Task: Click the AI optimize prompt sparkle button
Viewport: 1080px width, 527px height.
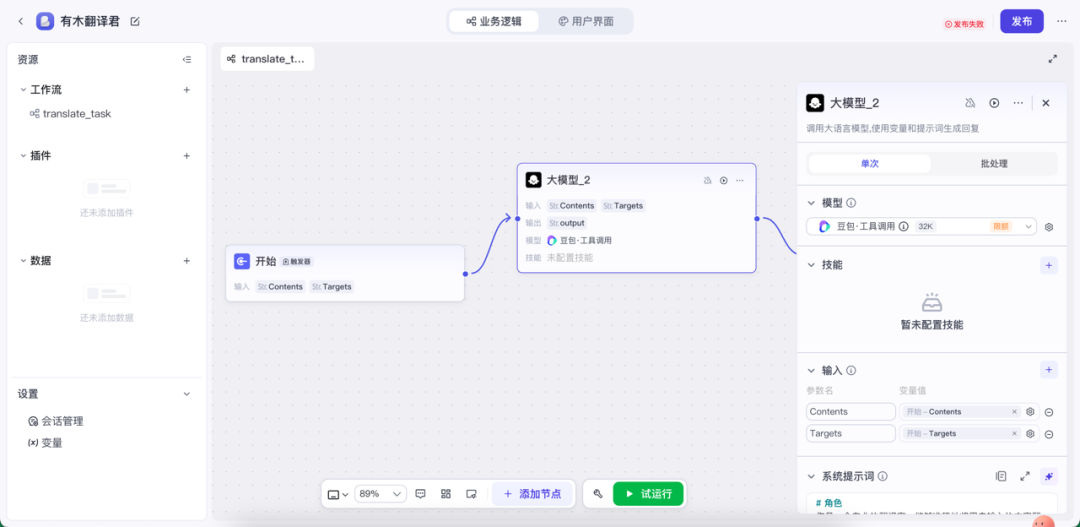Action: [1048, 476]
